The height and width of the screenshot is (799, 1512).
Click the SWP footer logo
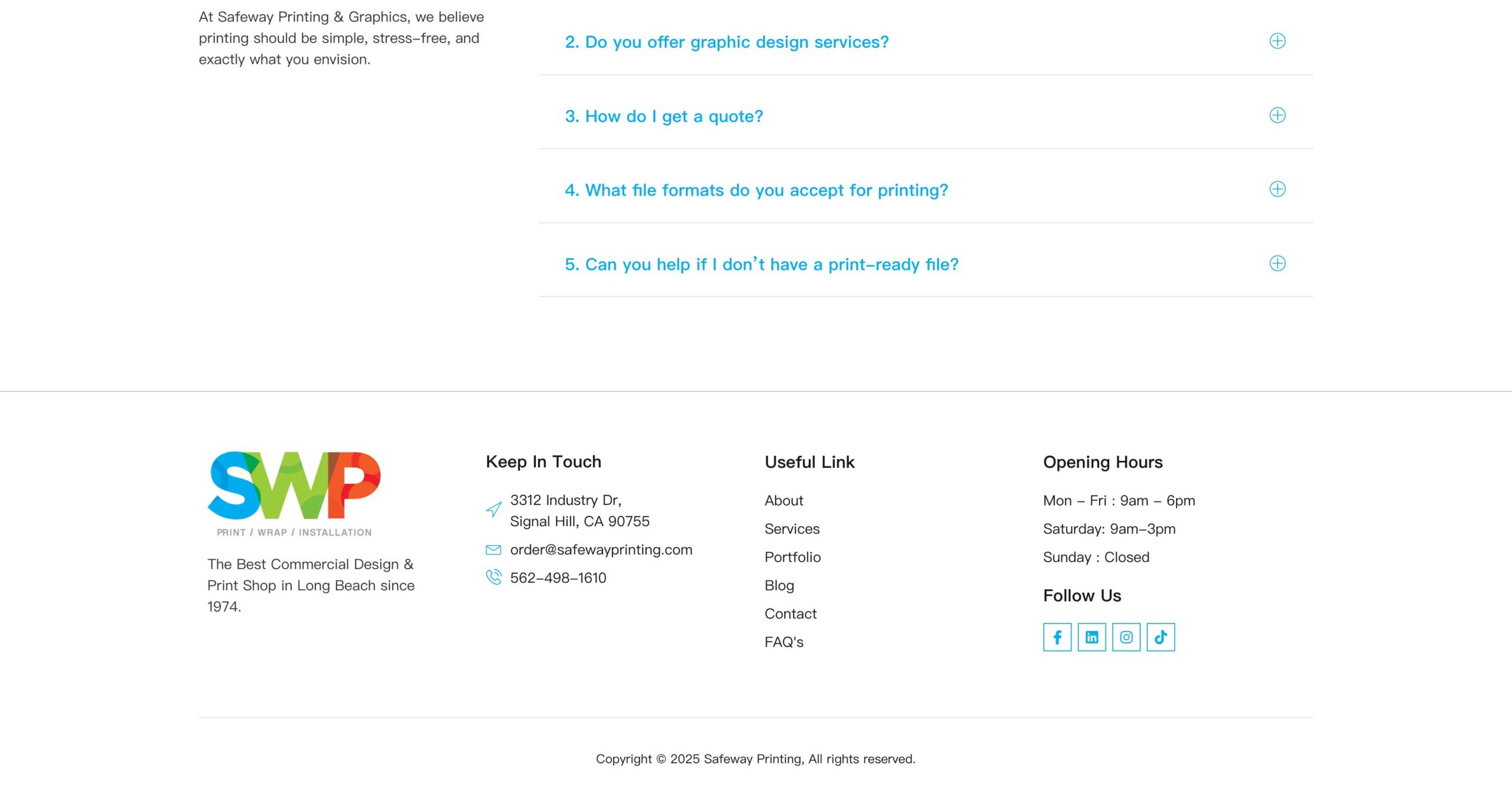coord(294,493)
